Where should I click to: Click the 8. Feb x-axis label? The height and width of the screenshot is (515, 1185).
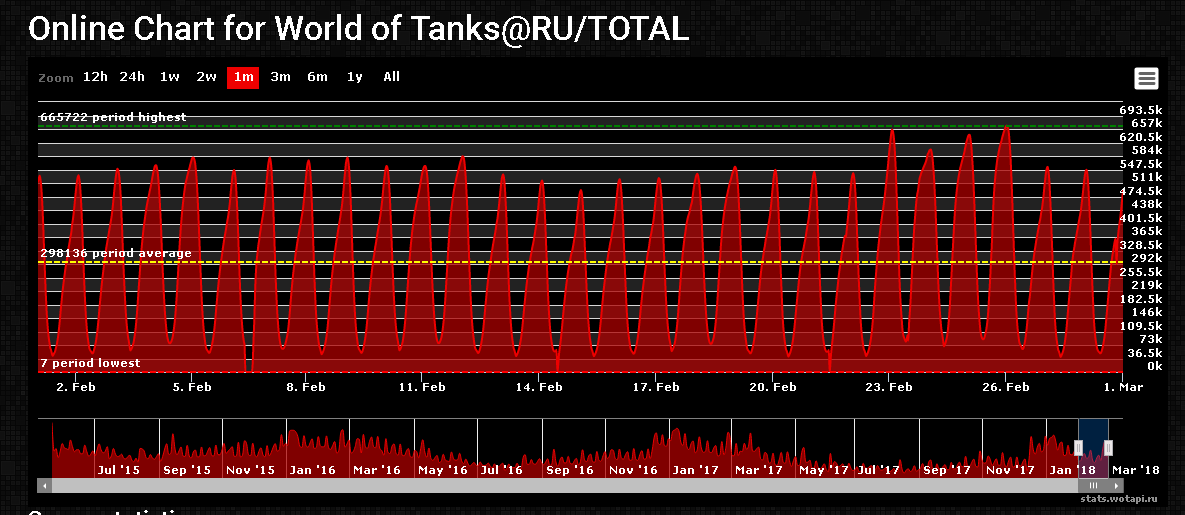(305, 387)
